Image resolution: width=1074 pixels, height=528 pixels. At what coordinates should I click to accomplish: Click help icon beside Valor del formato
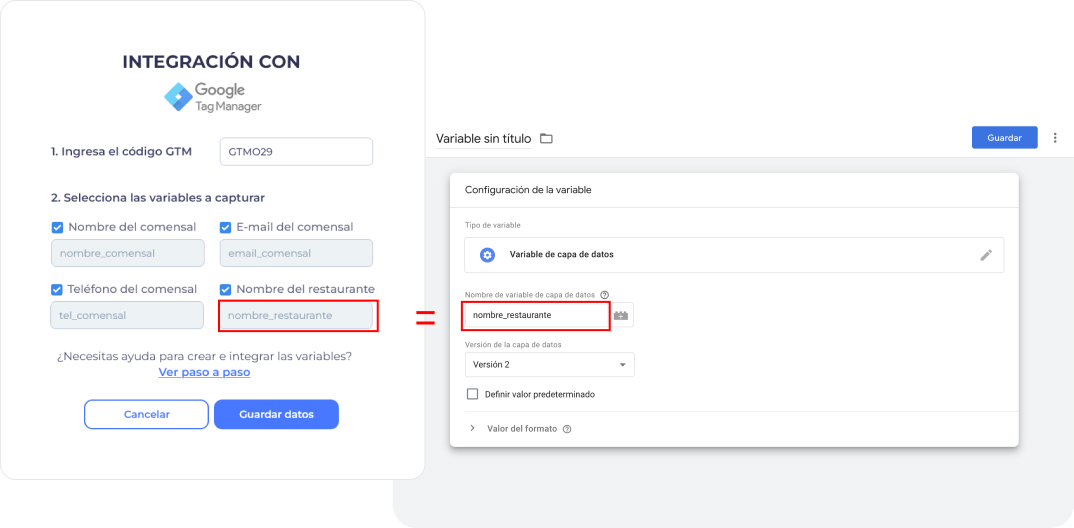(x=567, y=429)
